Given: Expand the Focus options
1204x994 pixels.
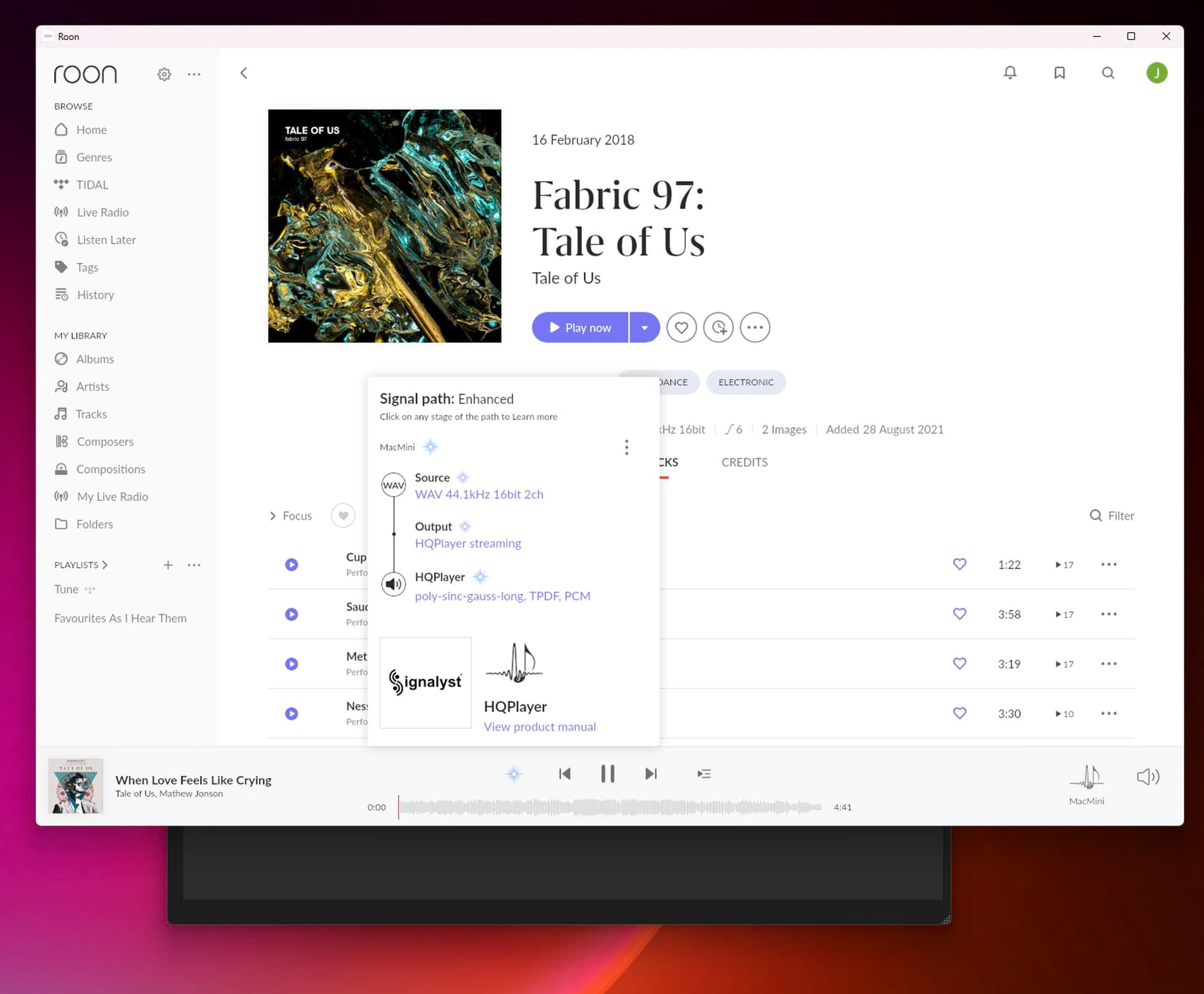Looking at the screenshot, I should point(291,516).
